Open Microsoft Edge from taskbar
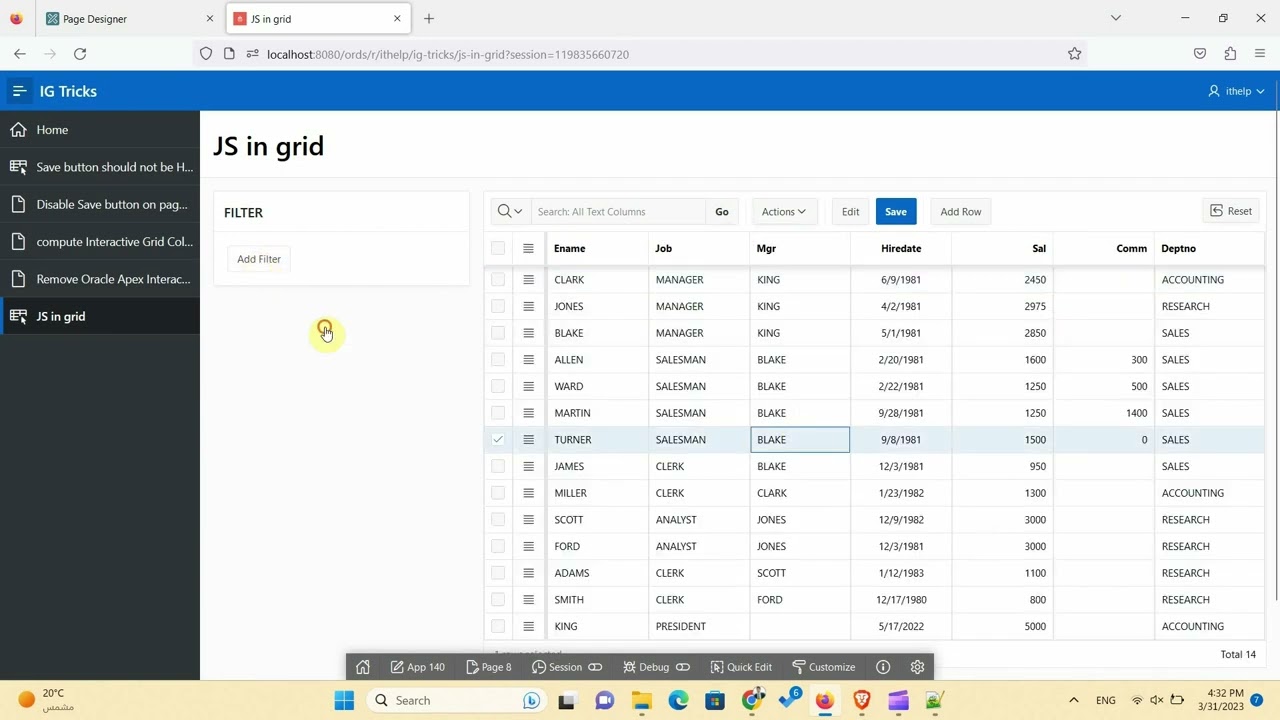Screen dimensions: 1280x720 [x=678, y=700]
